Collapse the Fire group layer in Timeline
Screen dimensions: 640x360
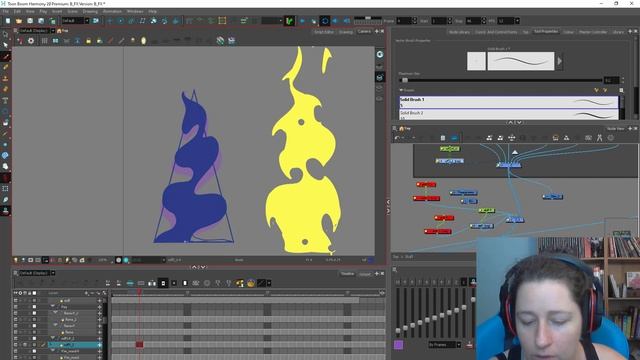pos(53,307)
